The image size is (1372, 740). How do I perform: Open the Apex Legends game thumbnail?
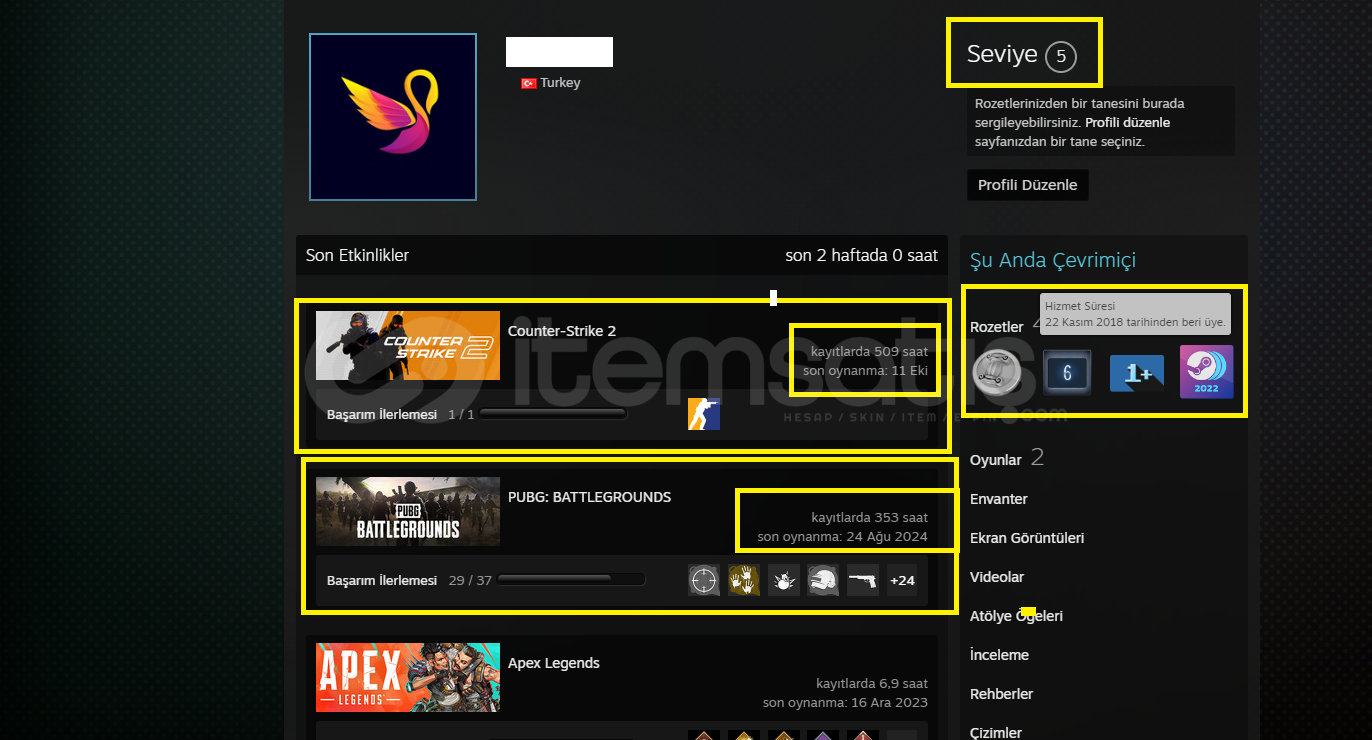pyautogui.click(x=408, y=677)
